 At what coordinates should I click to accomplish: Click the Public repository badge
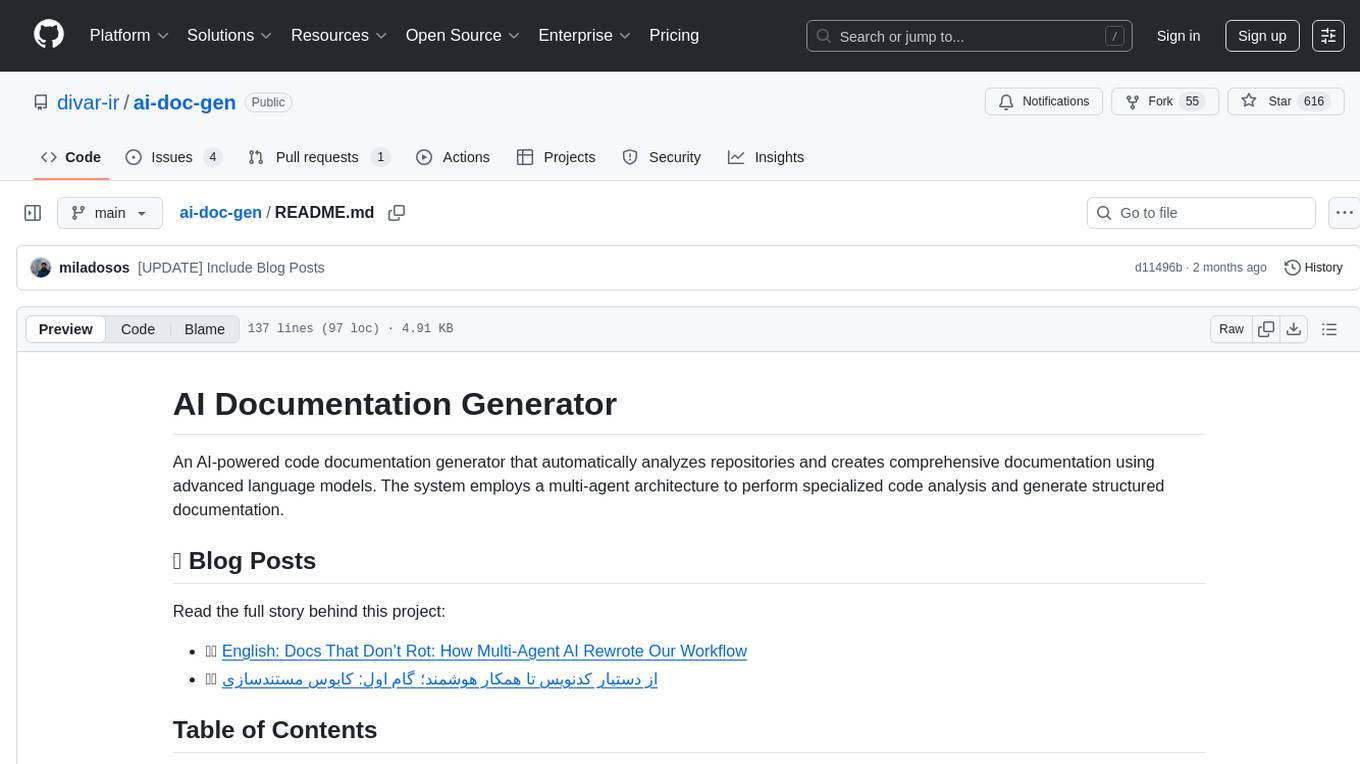pos(268,102)
